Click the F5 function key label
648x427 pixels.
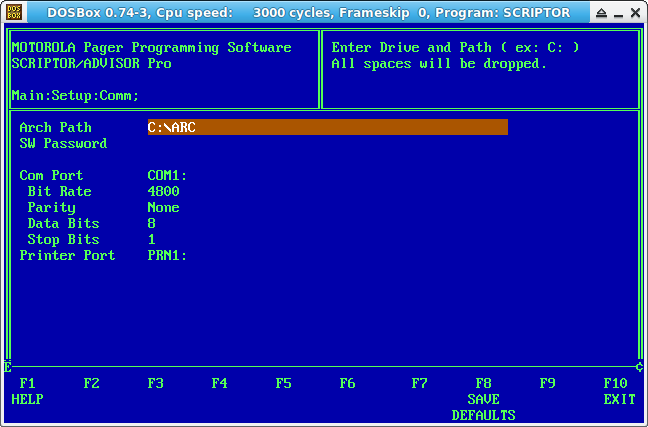point(284,384)
